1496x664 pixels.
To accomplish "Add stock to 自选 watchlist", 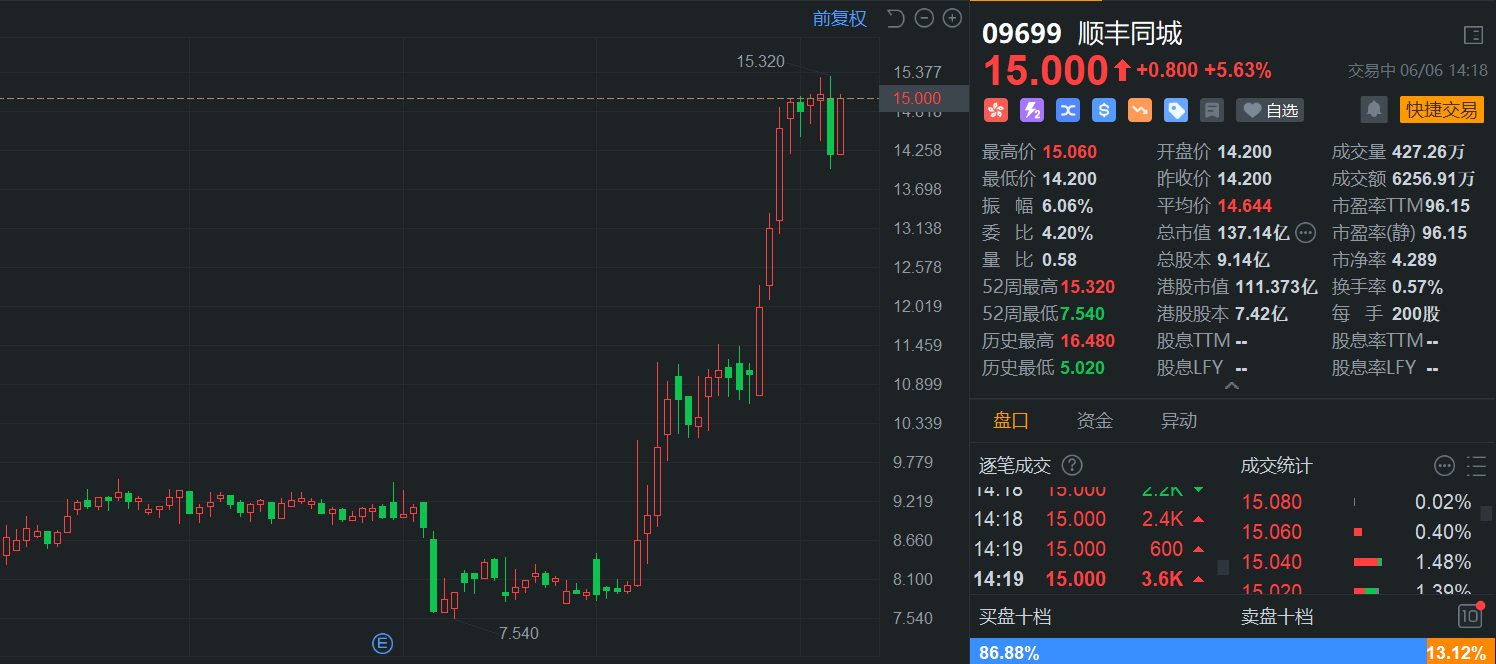I will click(x=1270, y=110).
